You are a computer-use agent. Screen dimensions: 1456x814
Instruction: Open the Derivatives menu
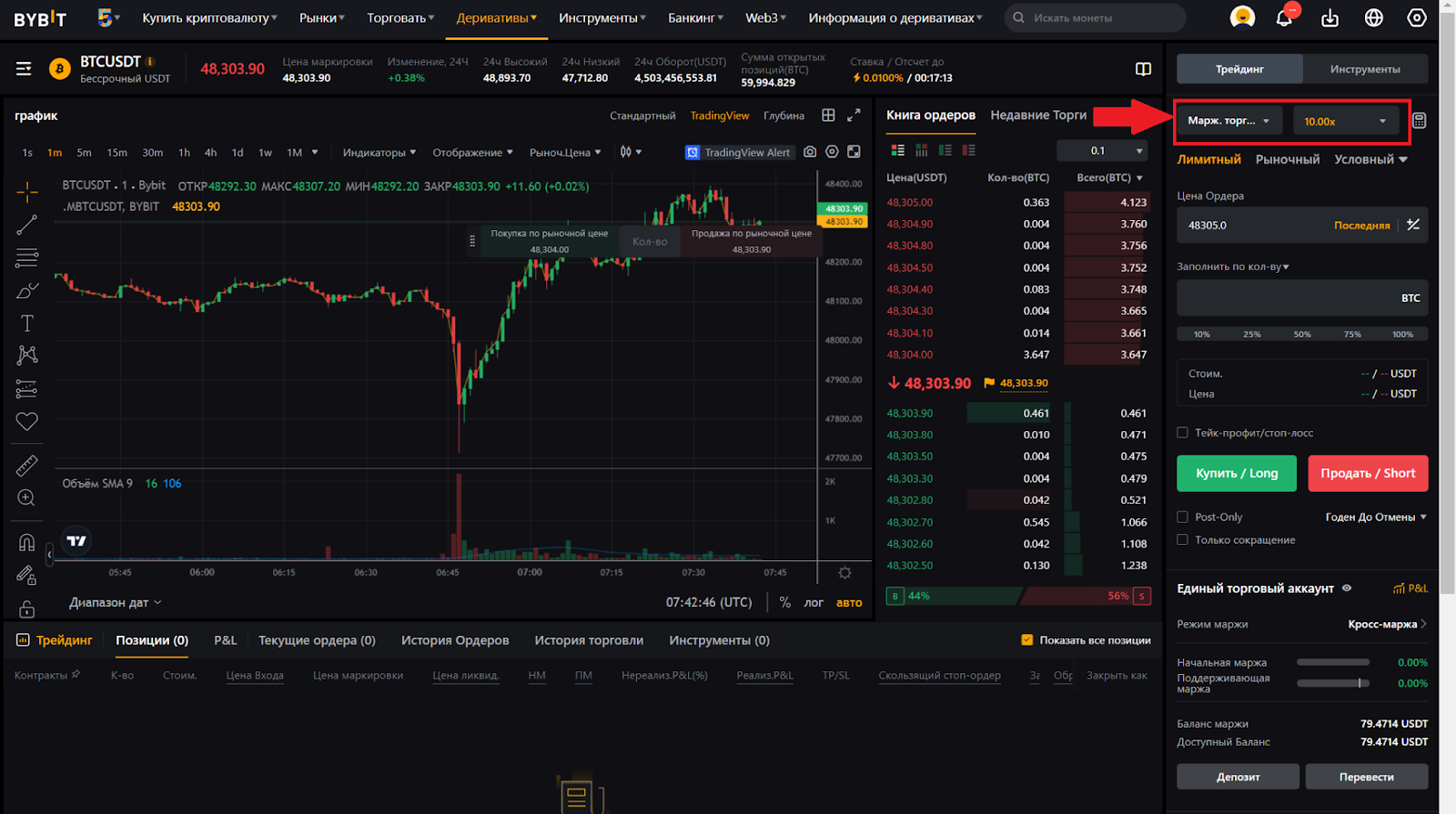click(x=496, y=17)
